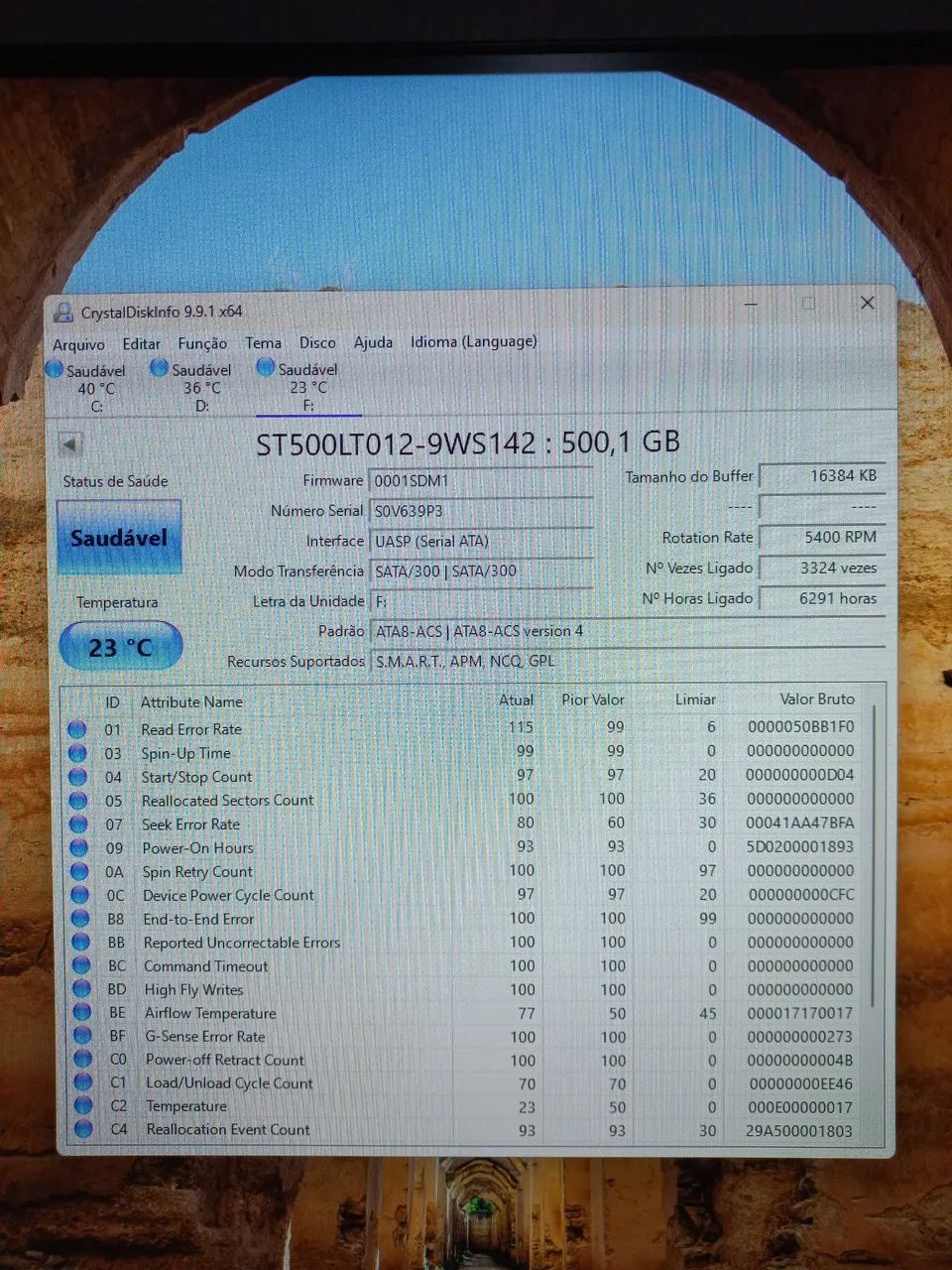This screenshot has width=952, height=1270.
Task: Click raw value 29A500001803
Action: click(799, 1130)
